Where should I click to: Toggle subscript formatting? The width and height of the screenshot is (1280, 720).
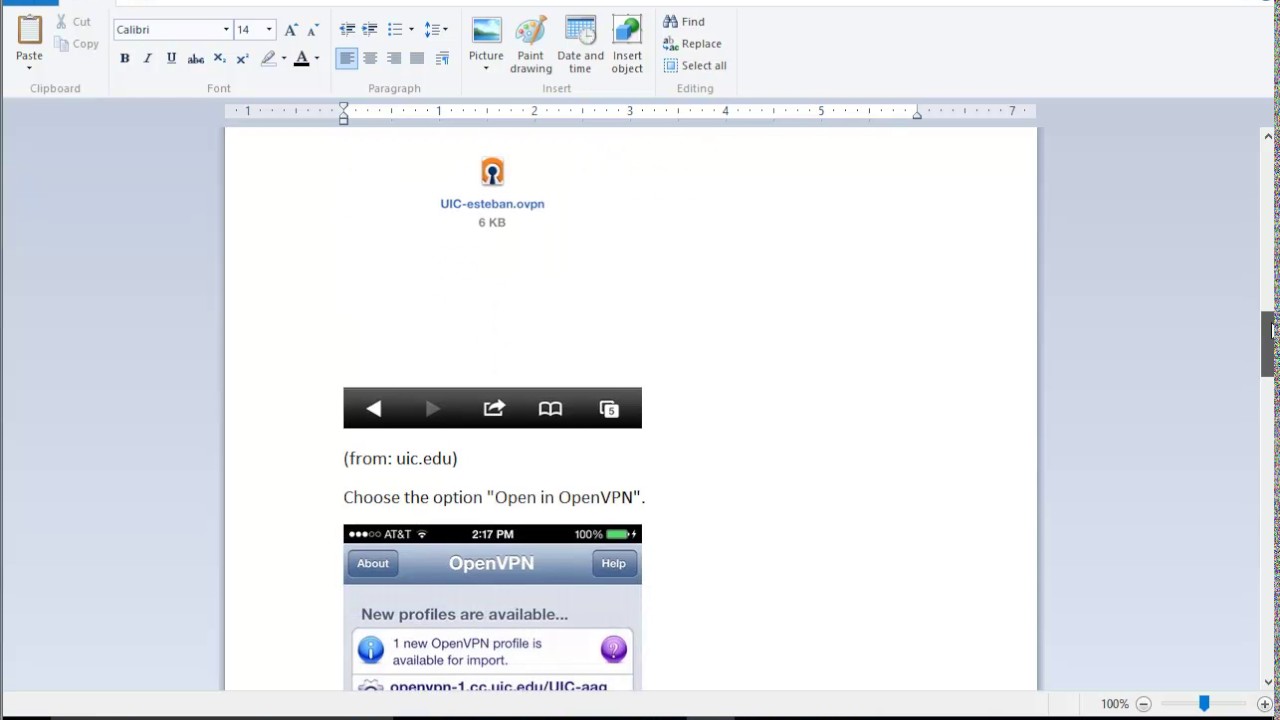pyautogui.click(x=220, y=59)
